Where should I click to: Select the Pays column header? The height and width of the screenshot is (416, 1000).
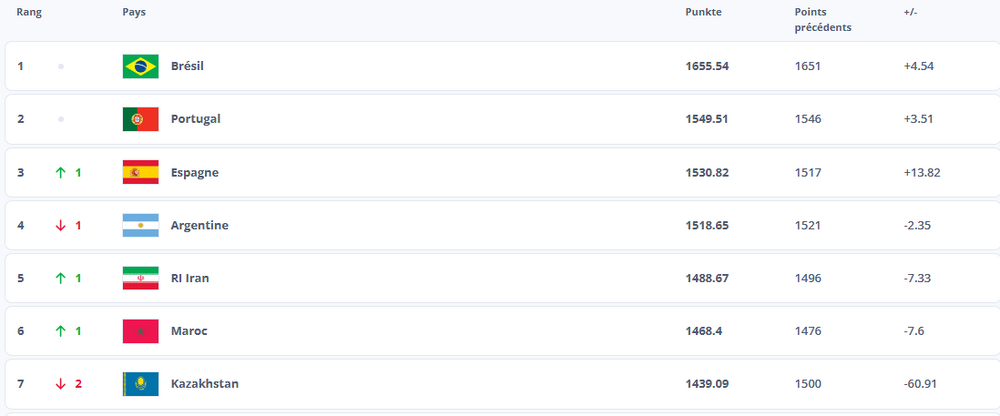[134, 12]
